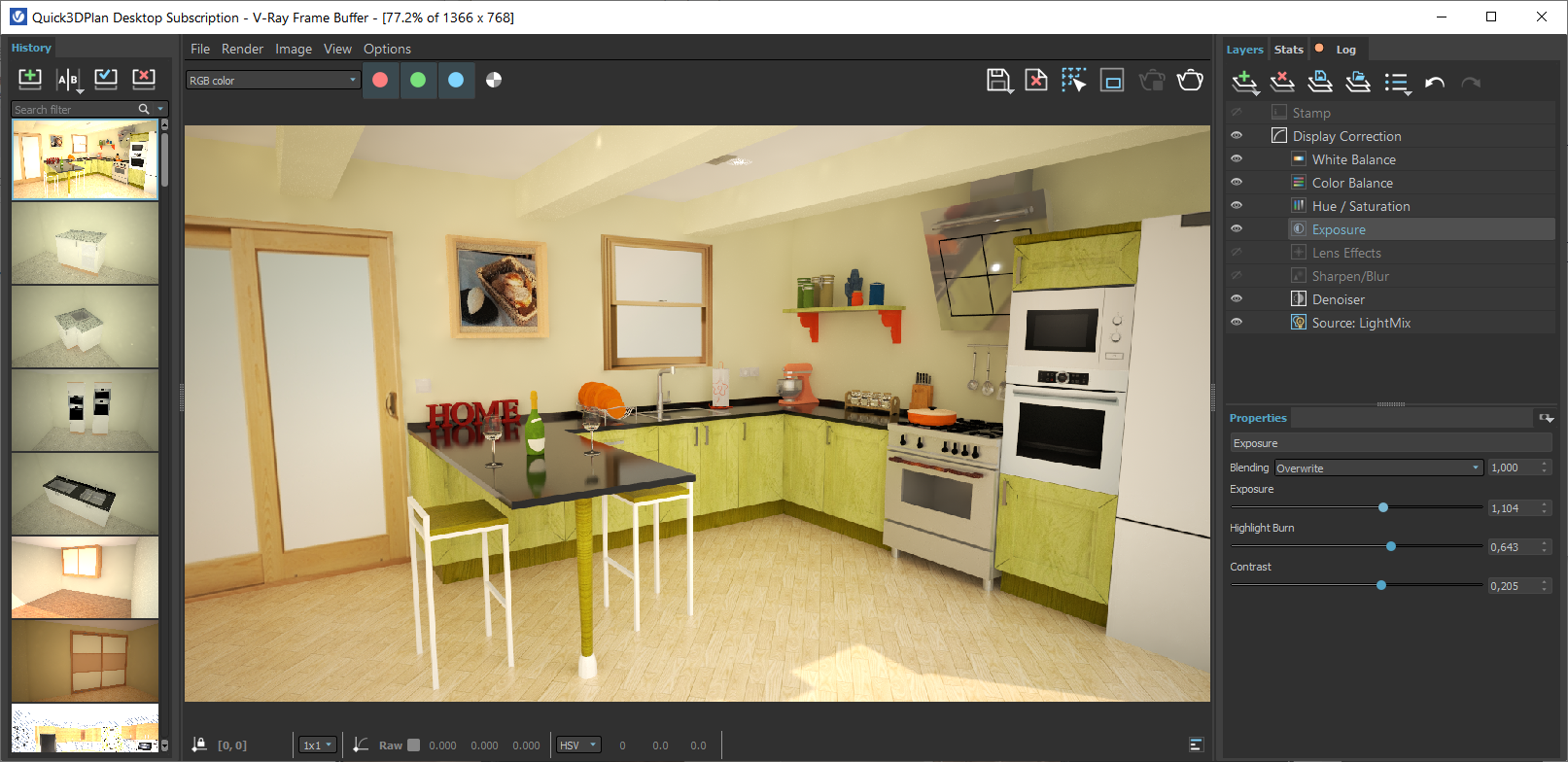Select the colorful kitchen history thumbnail
The image size is (1568, 762).
(85, 159)
